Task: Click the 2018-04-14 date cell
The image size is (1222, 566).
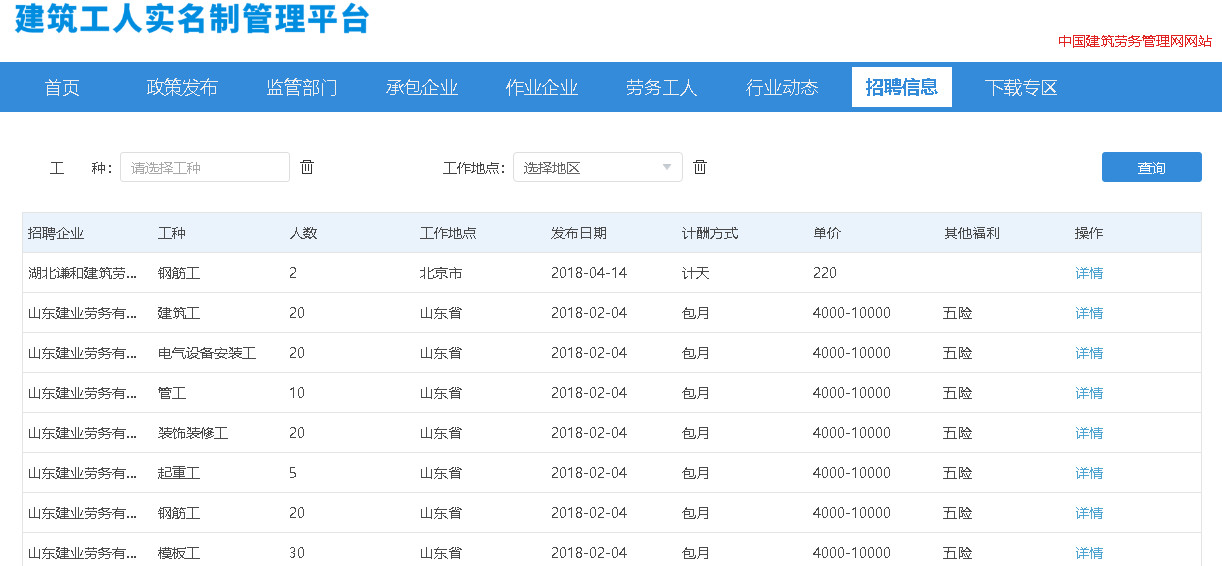Action: tap(589, 273)
